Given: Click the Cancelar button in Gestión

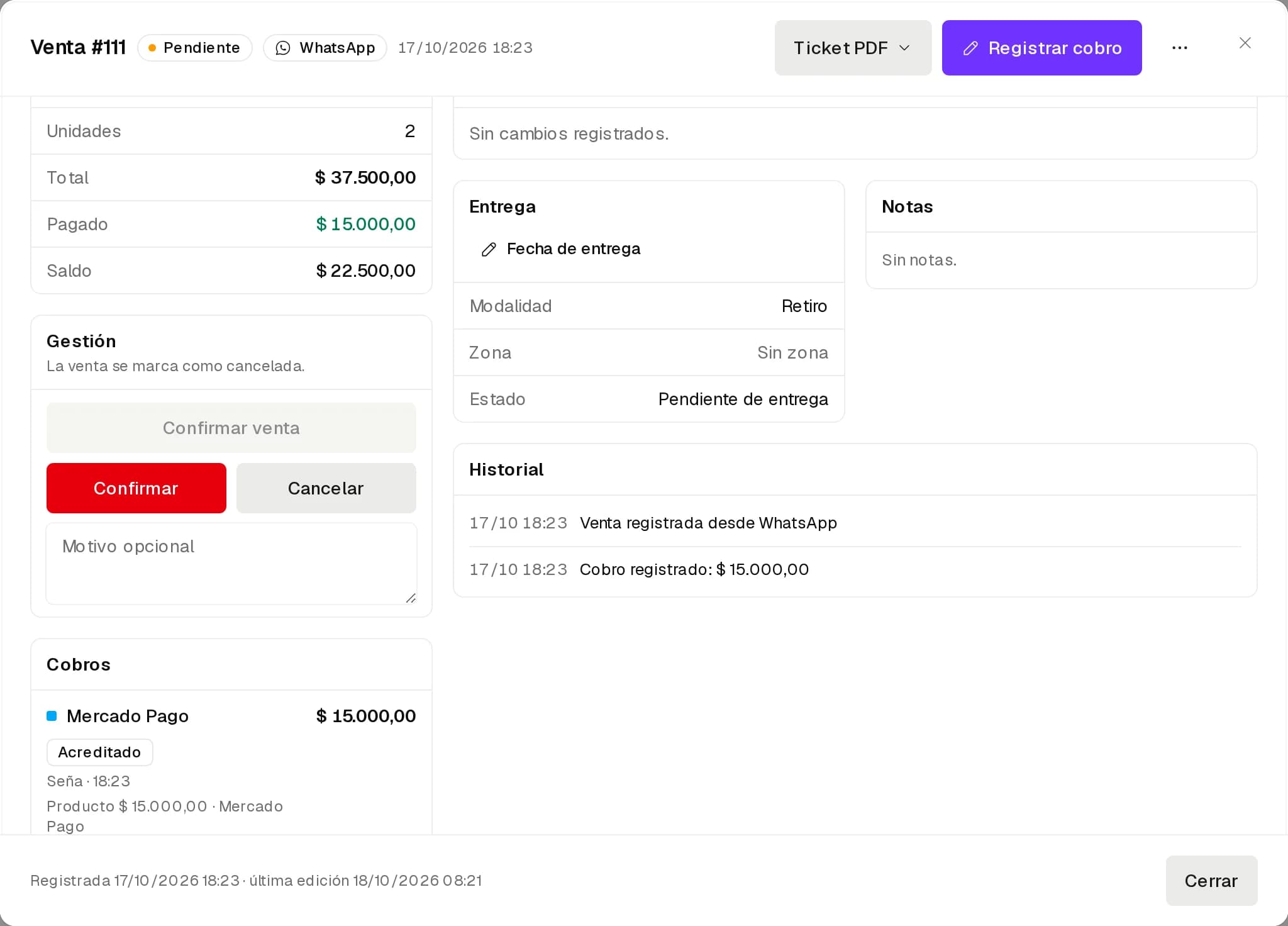Looking at the screenshot, I should coord(326,488).
